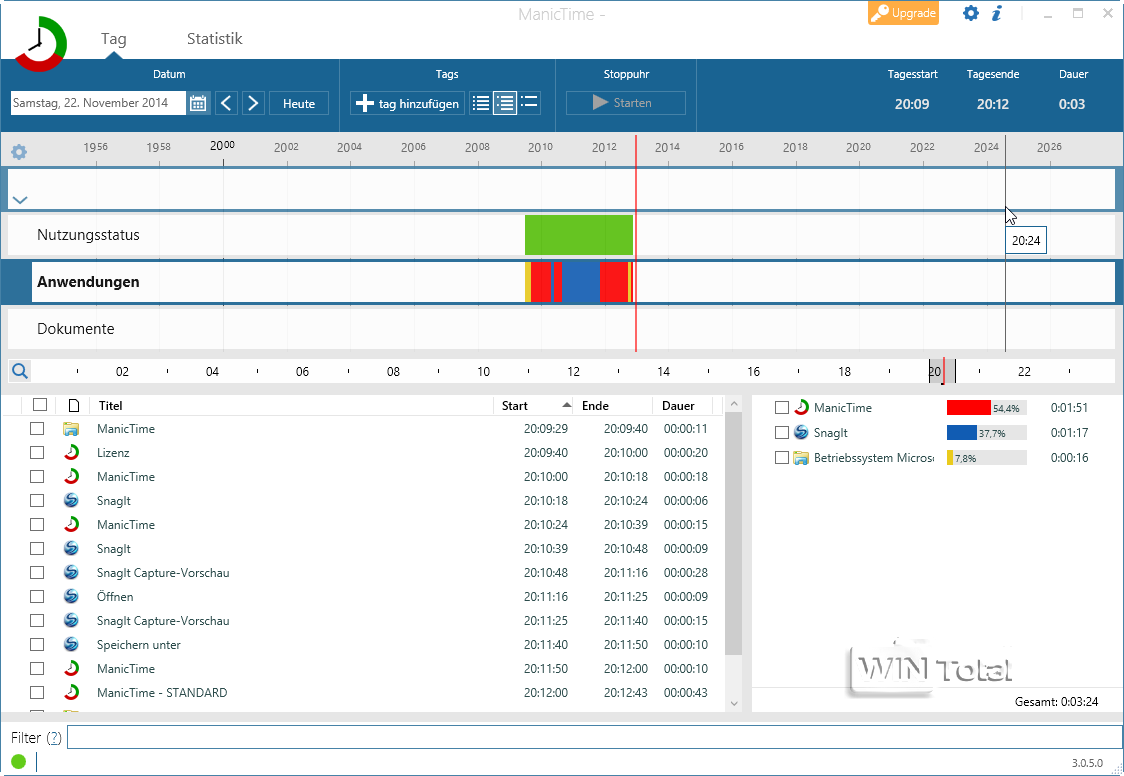
Task: Open settings gear in title bar
Action: click(x=970, y=13)
